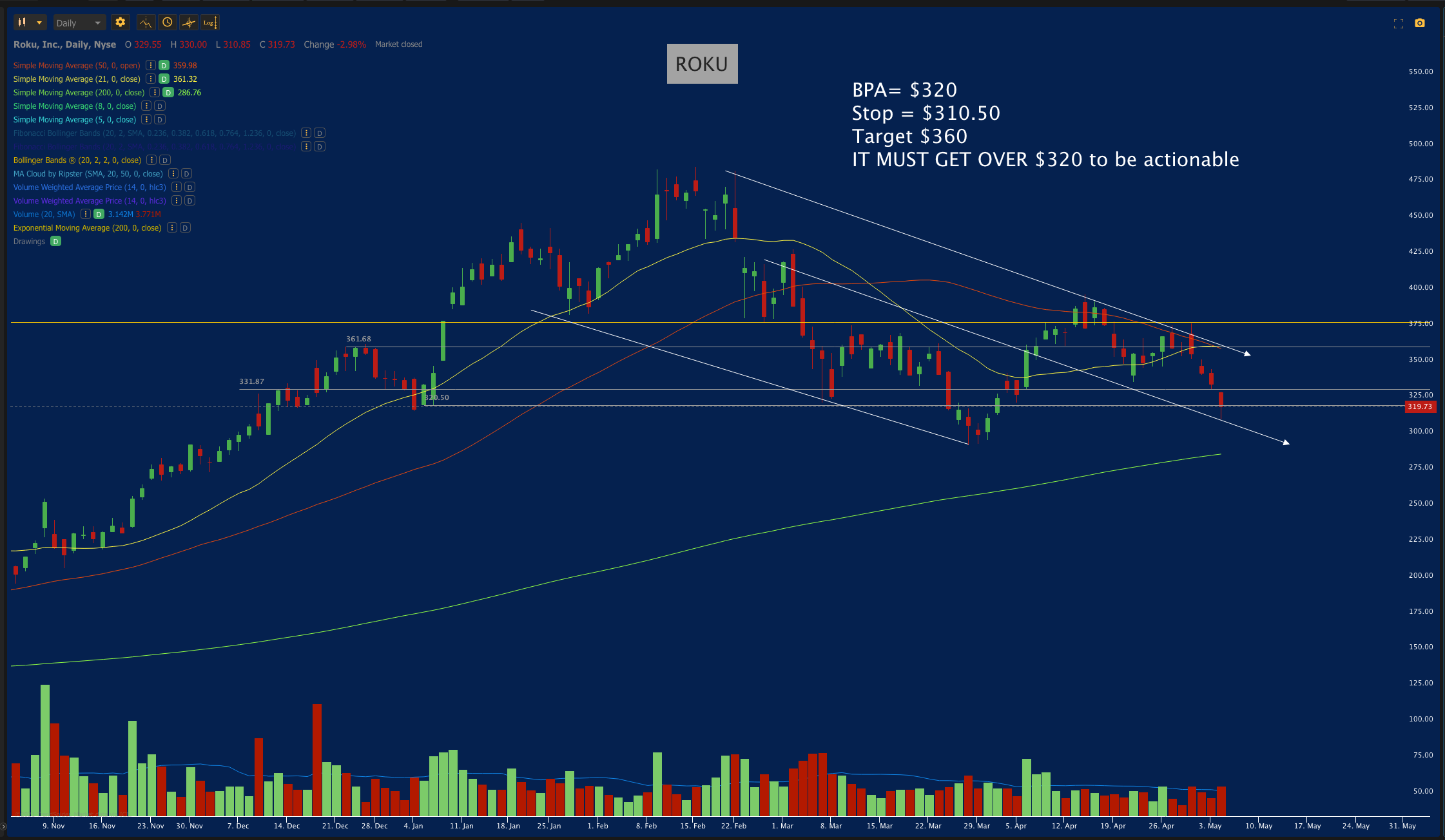The height and width of the screenshot is (840, 1445).
Task: Open options menu for blue Volume Weighted Average Price
Action: [177, 187]
